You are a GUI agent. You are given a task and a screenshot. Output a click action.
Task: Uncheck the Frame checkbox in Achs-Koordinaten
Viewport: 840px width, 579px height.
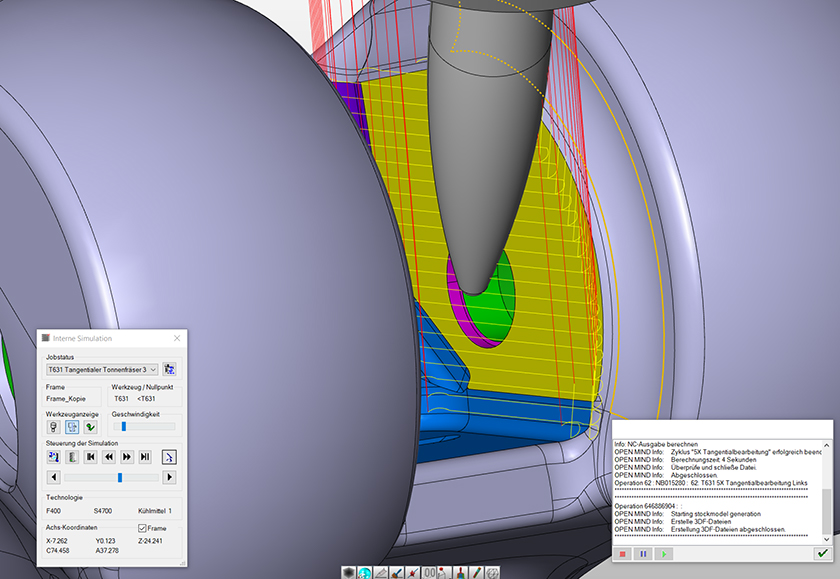pos(141,528)
